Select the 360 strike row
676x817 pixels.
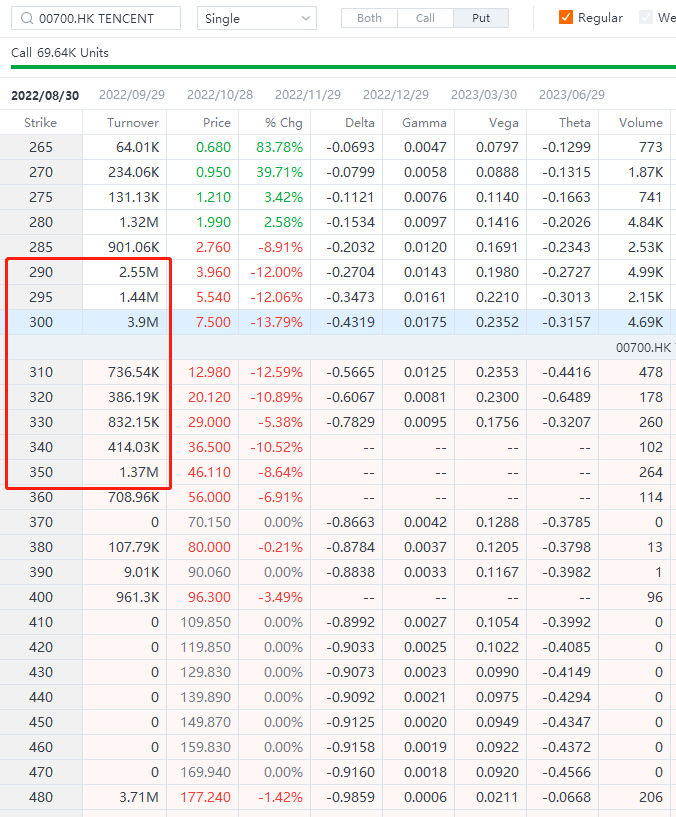pyautogui.click(x=338, y=498)
